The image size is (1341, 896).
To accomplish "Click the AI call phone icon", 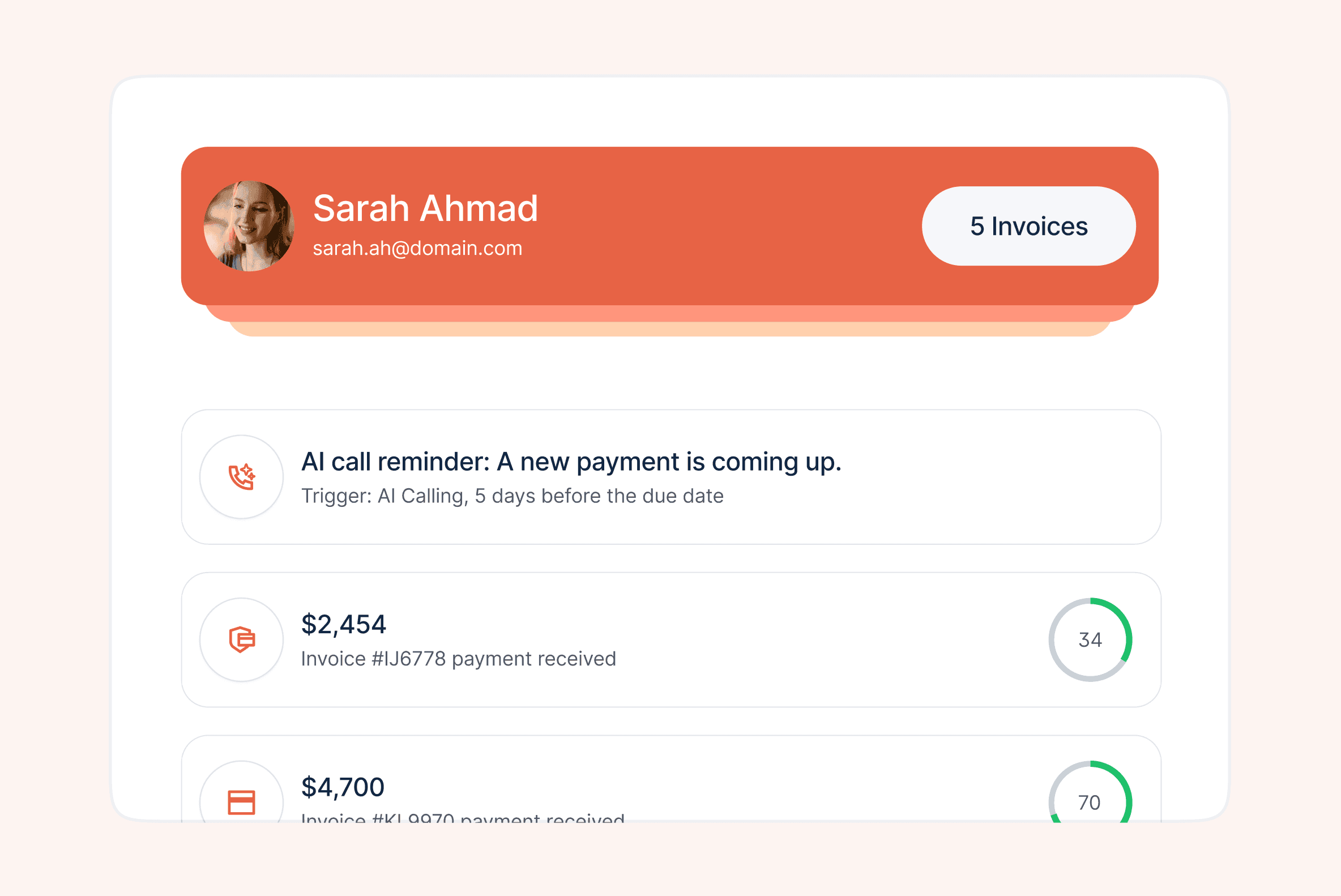I will pyautogui.click(x=242, y=476).
